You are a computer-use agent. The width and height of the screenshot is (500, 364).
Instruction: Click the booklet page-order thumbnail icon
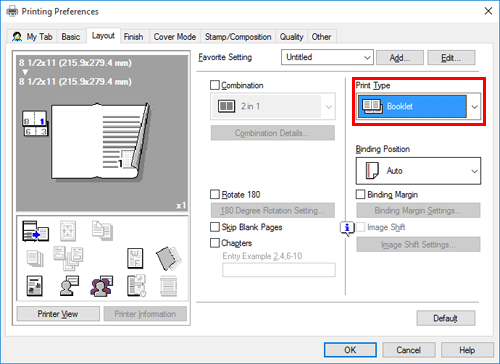coord(35,123)
